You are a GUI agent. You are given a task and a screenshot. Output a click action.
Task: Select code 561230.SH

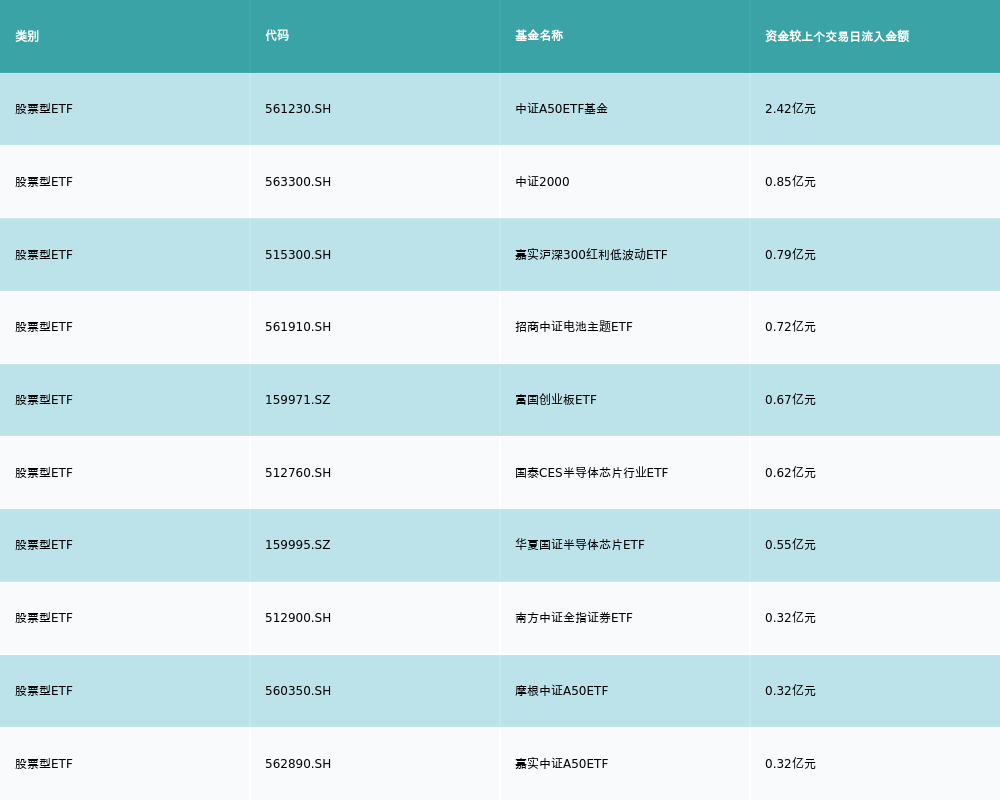click(x=298, y=109)
